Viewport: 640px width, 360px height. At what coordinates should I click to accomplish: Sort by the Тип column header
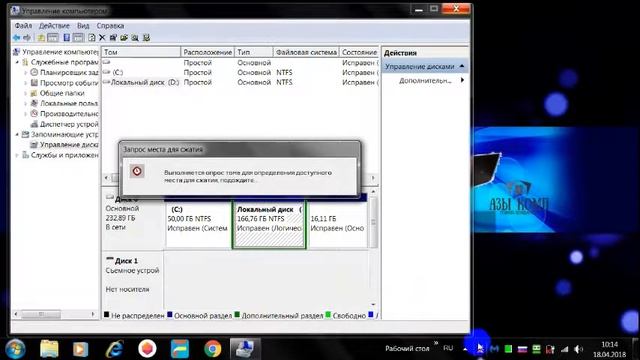[254, 52]
